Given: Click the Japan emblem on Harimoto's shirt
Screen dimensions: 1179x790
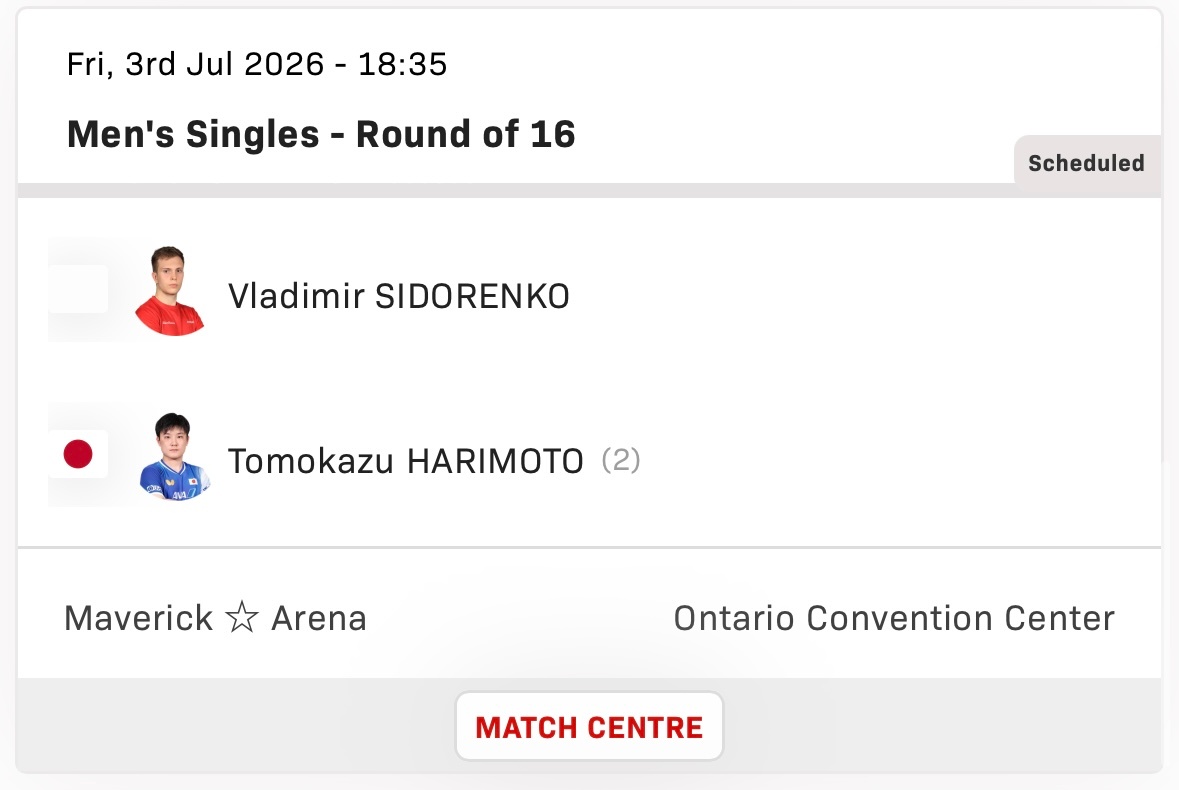Looking at the screenshot, I should (193, 480).
